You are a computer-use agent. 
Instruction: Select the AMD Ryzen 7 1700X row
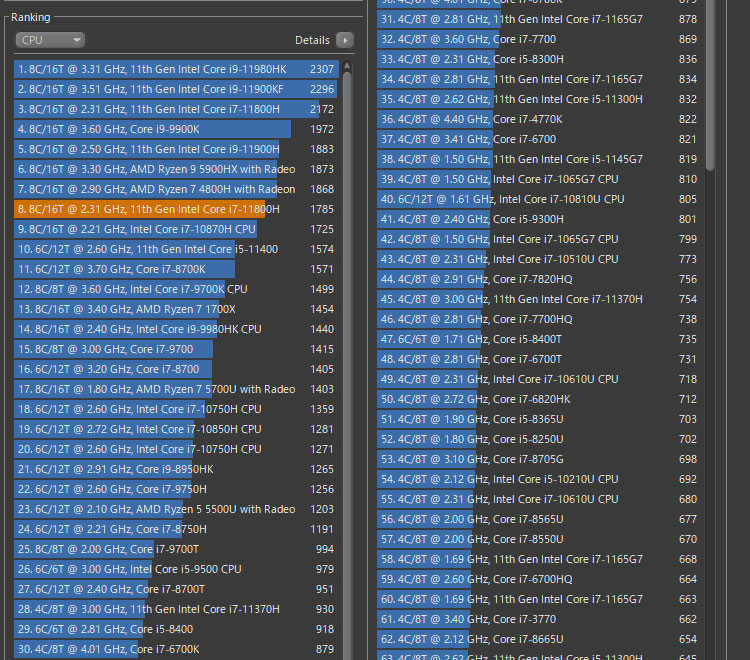(x=176, y=309)
